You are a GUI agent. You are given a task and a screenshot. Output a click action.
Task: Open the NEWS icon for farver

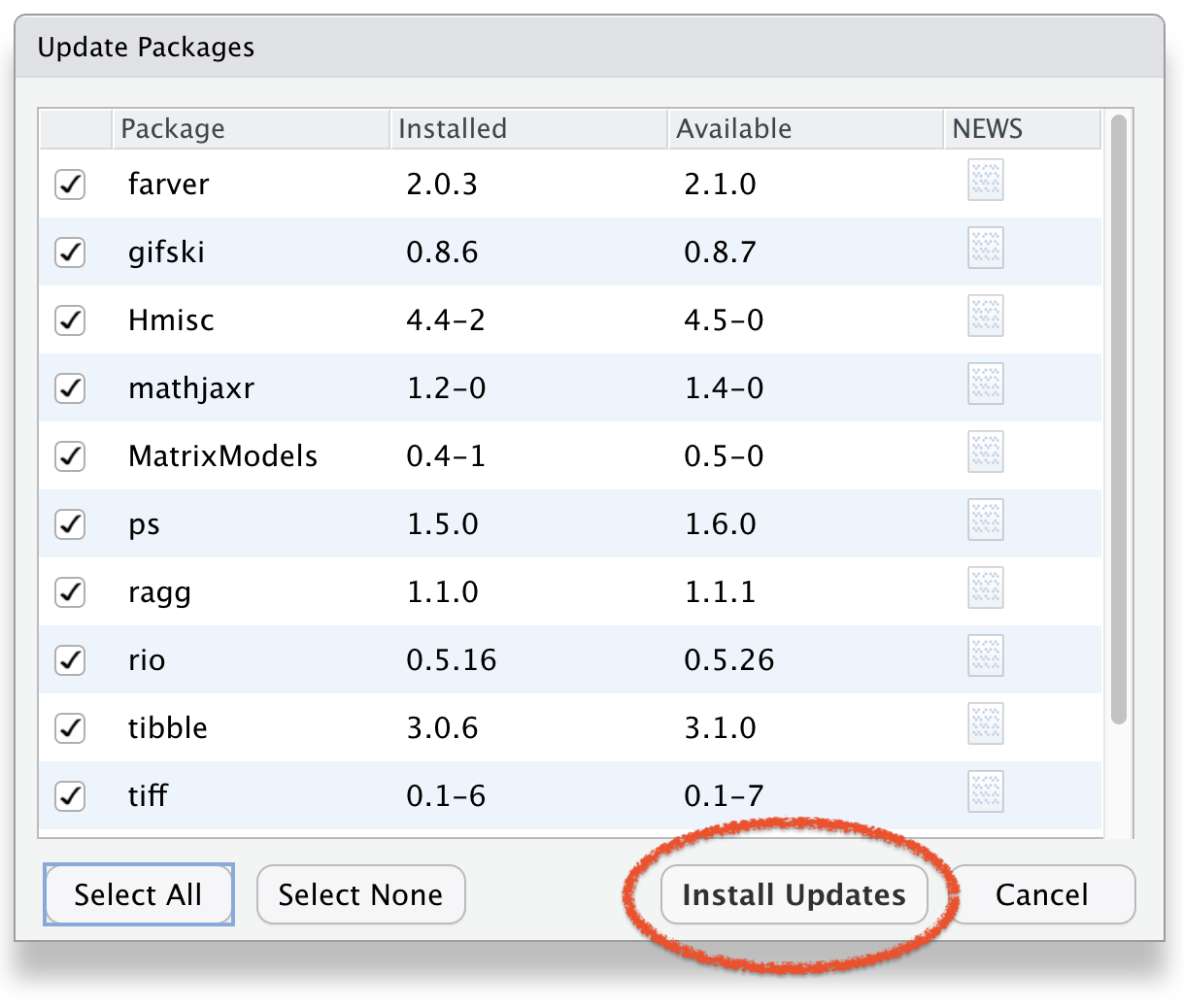[x=985, y=181]
